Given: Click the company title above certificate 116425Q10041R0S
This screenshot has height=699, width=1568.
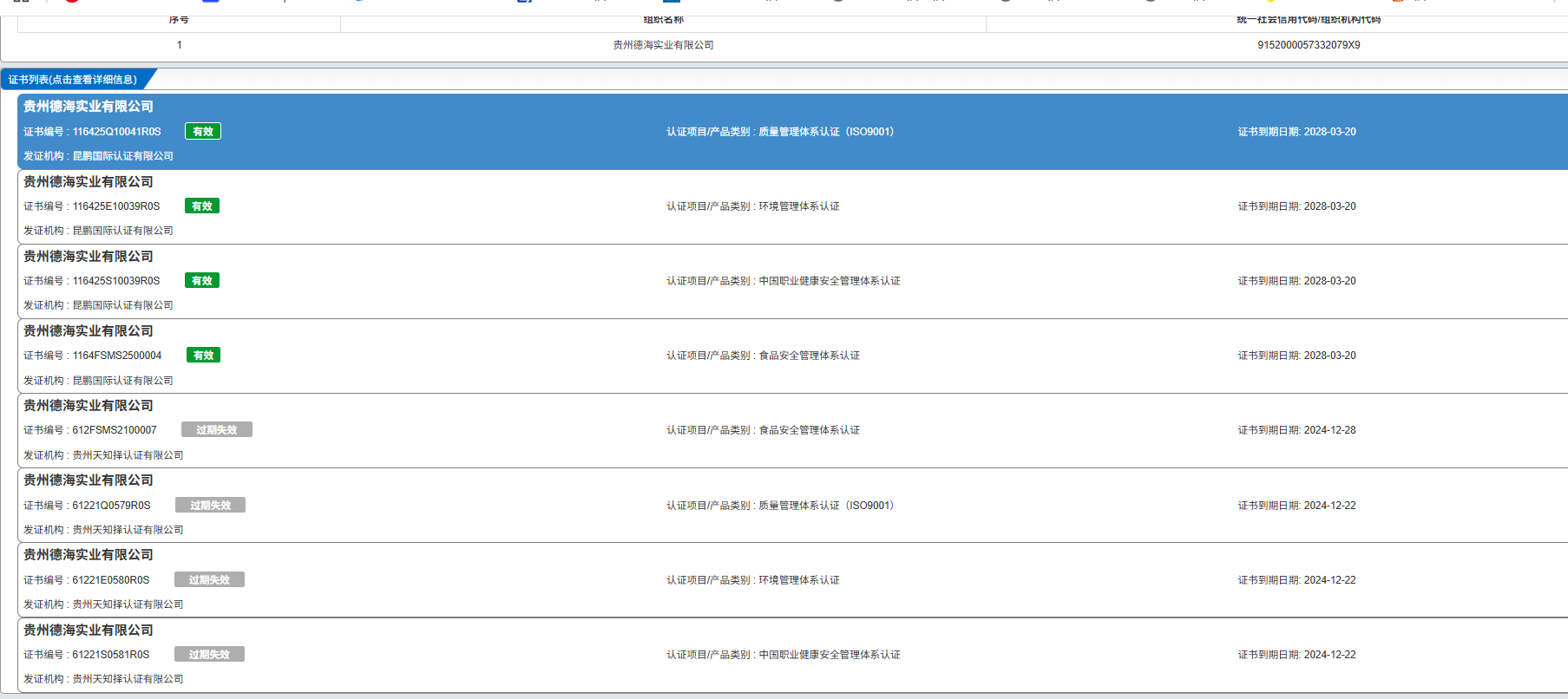Looking at the screenshot, I should pyautogui.click(x=89, y=107).
